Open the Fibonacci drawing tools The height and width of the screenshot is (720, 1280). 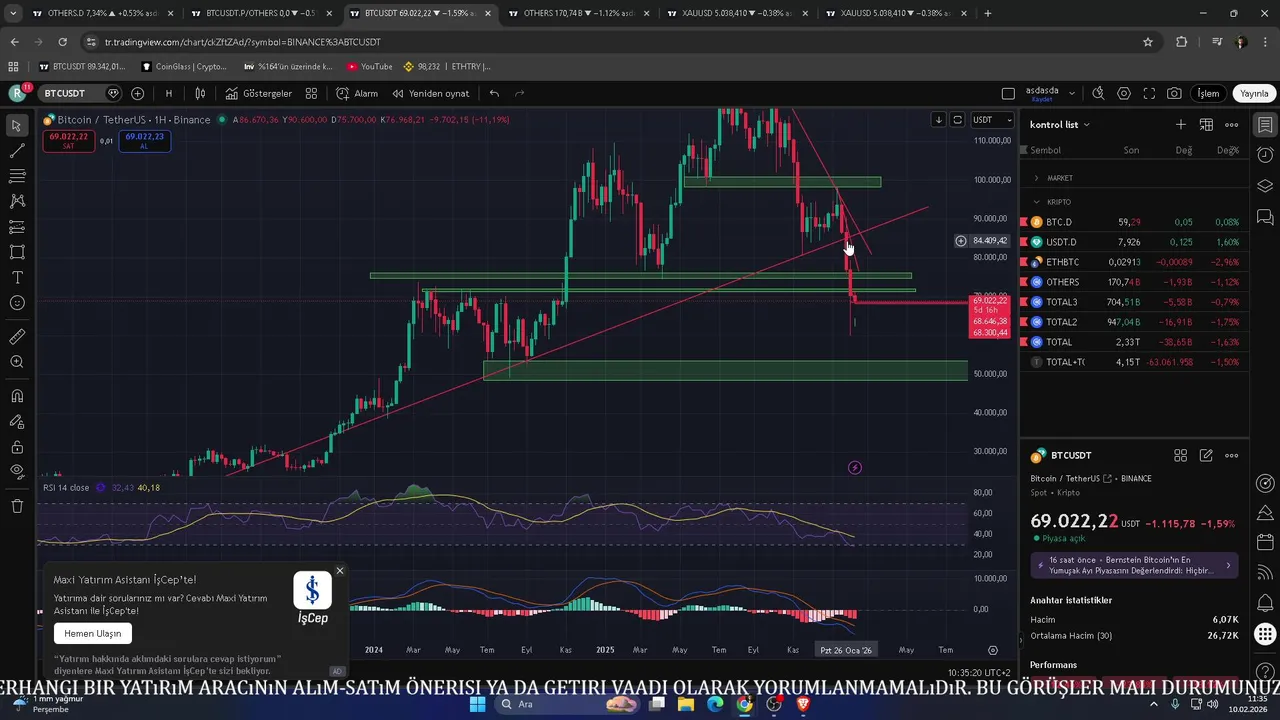pos(16,176)
